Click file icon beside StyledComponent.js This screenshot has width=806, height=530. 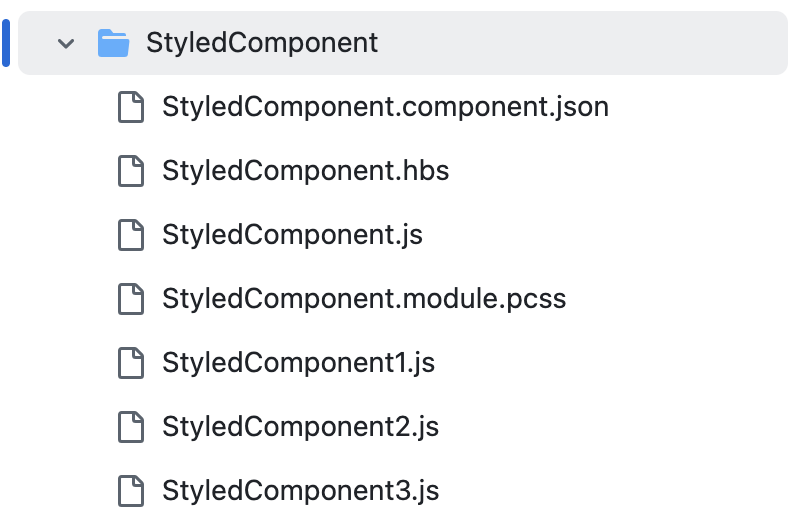click(x=131, y=235)
